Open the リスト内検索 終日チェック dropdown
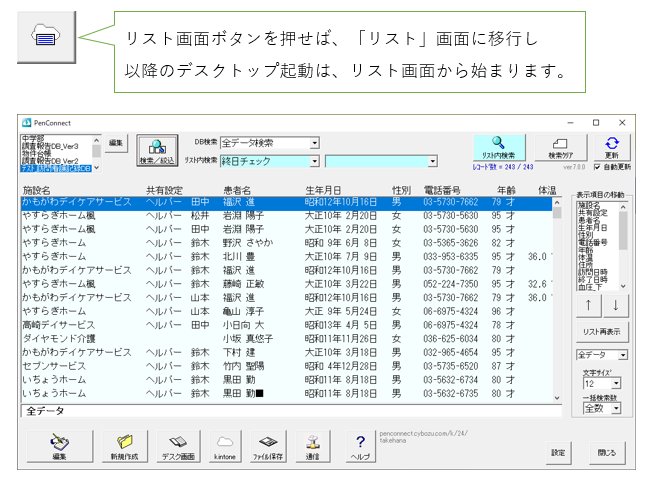Viewport: 652px width, 483px height. (315, 161)
